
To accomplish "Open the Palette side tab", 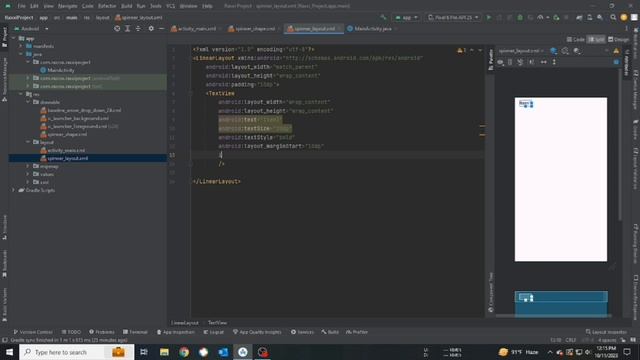I will [x=491, y=60].
